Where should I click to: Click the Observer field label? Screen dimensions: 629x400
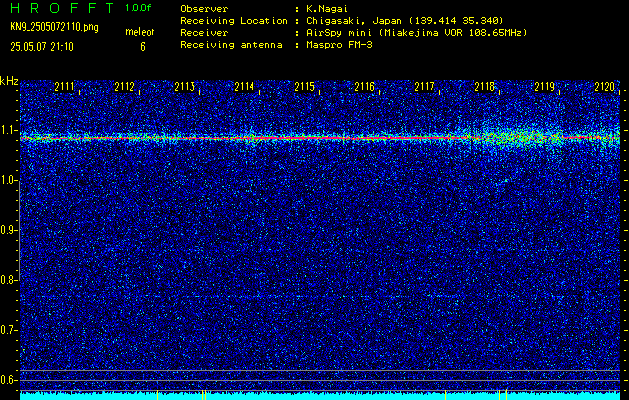[204, 9]
